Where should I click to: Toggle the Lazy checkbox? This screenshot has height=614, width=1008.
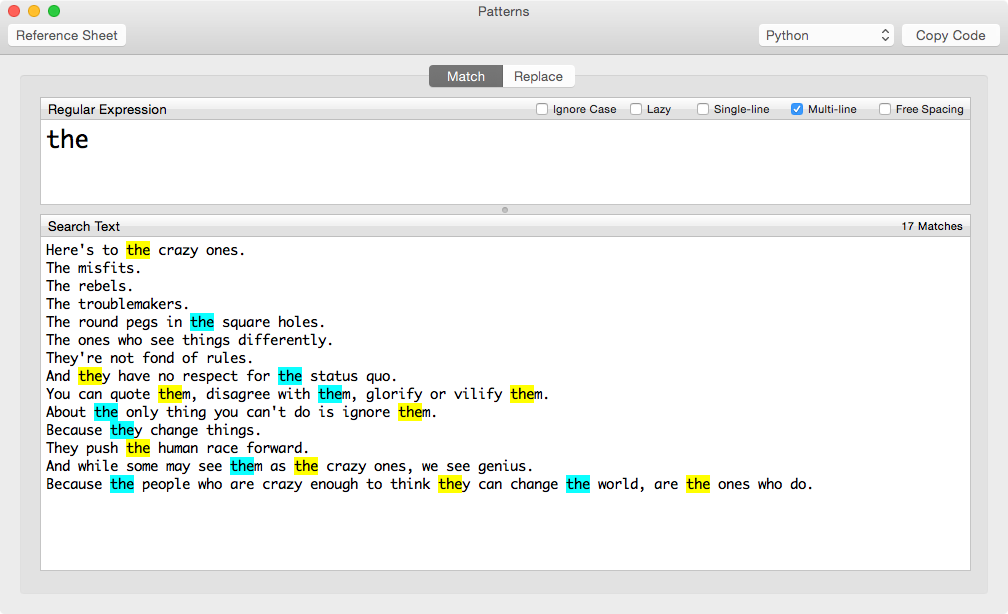coord(636,109)
